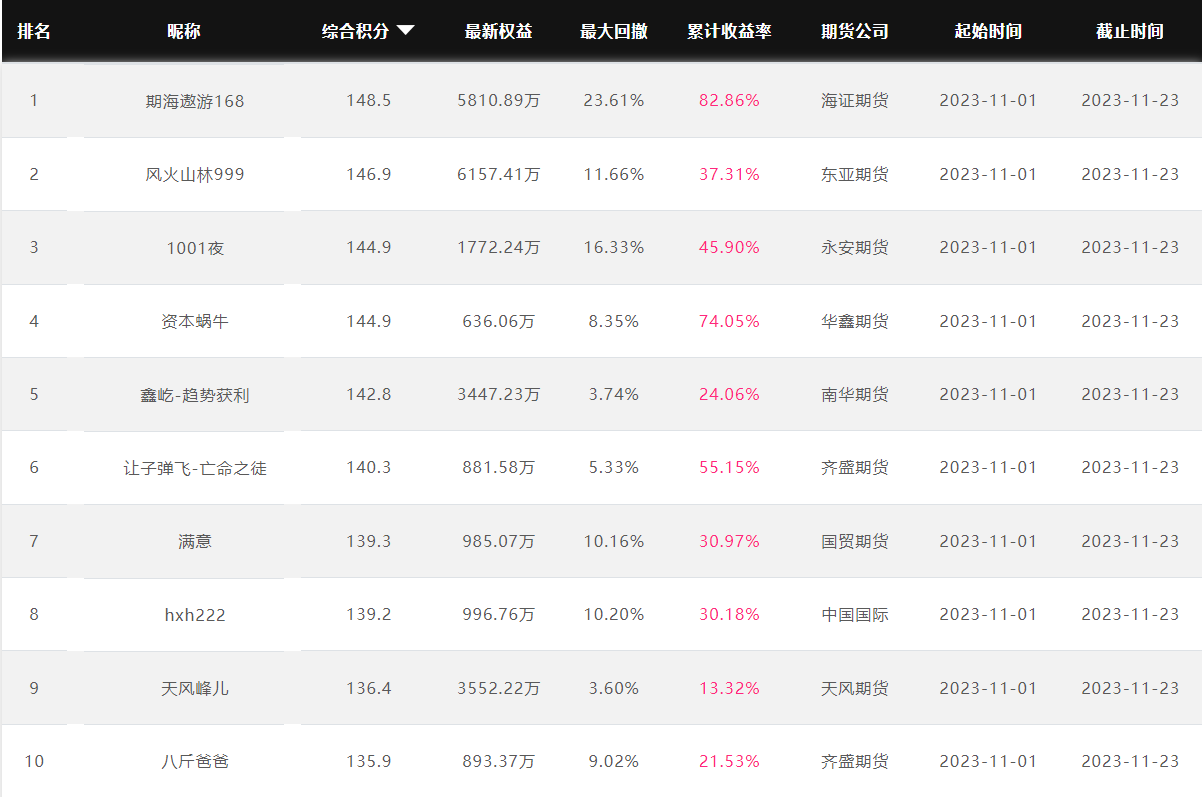Click the drawdown value 23.61%
Viewport: 1202px width, 797px height.
pos(614,100)
